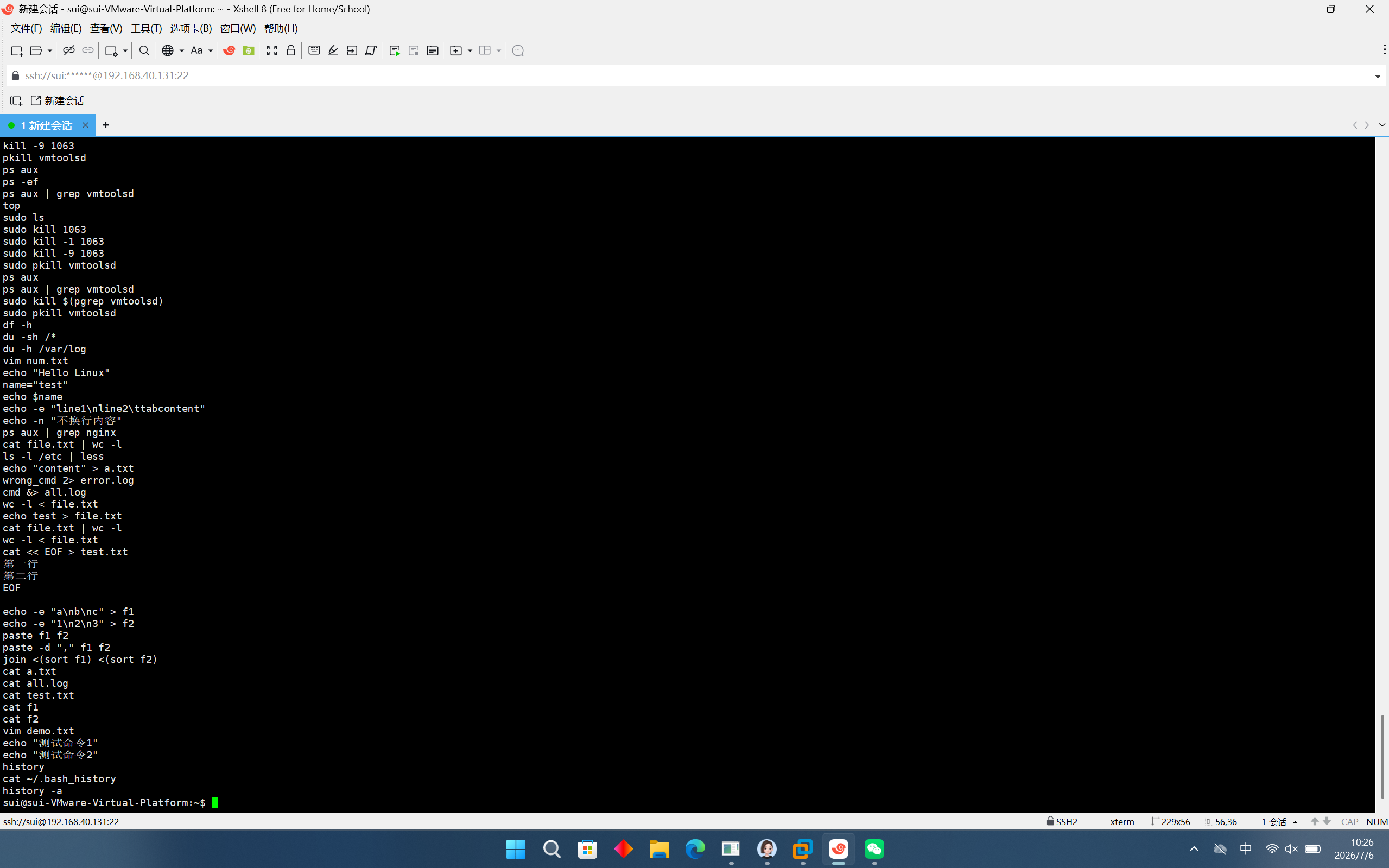This screenshot has width=1389, height=868.
Task: Toggle full screen mode icon
Action: [x=272, y=50]
